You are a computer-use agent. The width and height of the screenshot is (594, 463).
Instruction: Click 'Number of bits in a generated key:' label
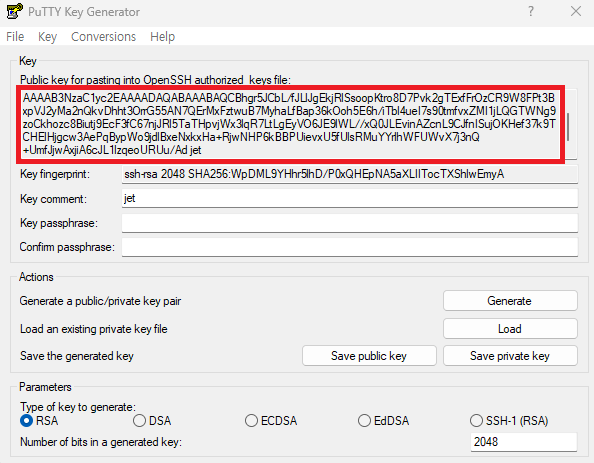tap(101, 442)
